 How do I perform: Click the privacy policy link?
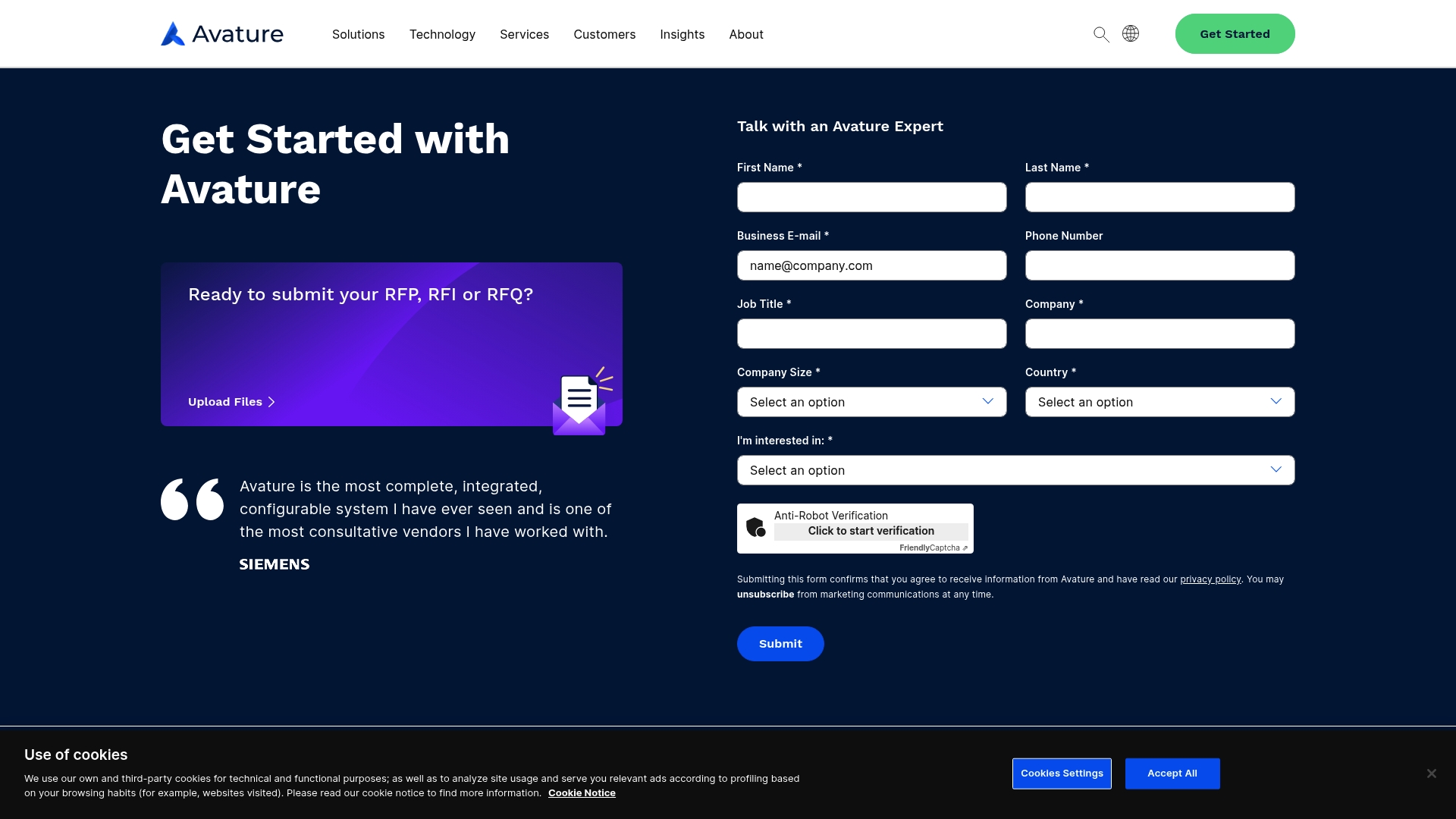coord(1210,579)
